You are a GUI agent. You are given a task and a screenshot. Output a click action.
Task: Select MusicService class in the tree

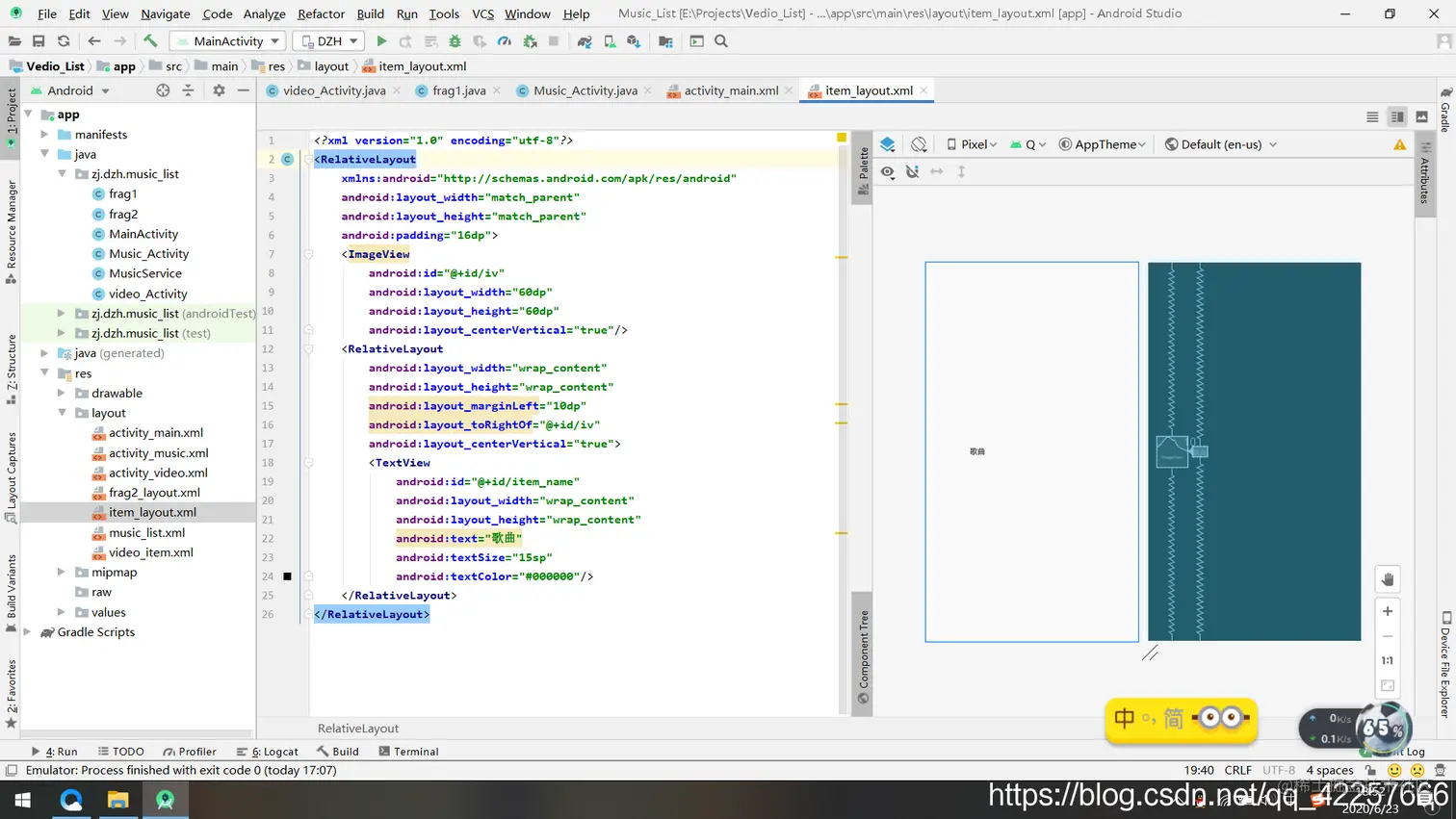[144, 273]
